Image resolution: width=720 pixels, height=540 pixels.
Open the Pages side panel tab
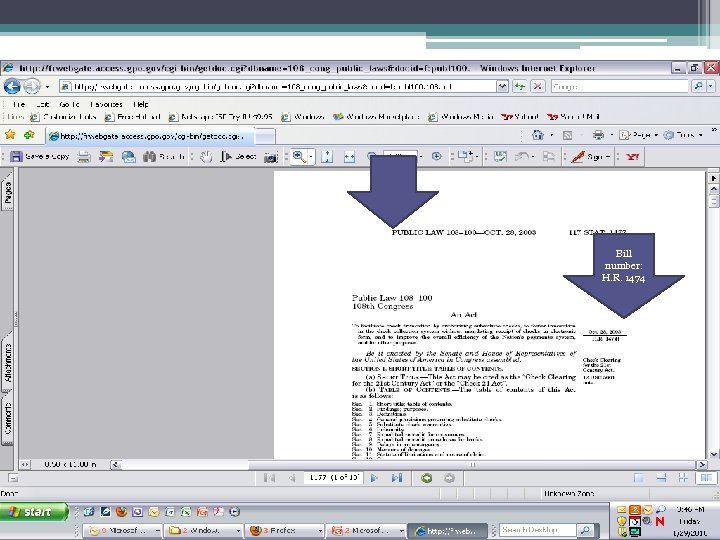[x=8, y=193]
